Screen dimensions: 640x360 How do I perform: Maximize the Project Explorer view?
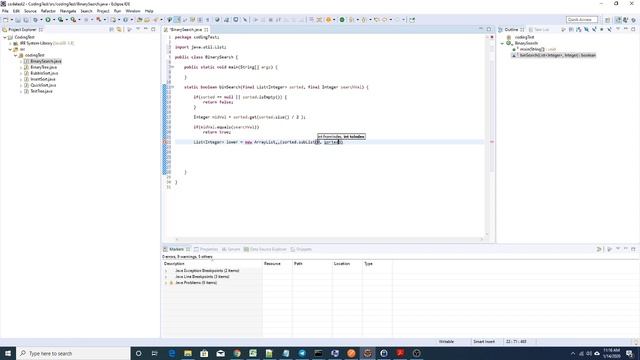tap(153, 29)
